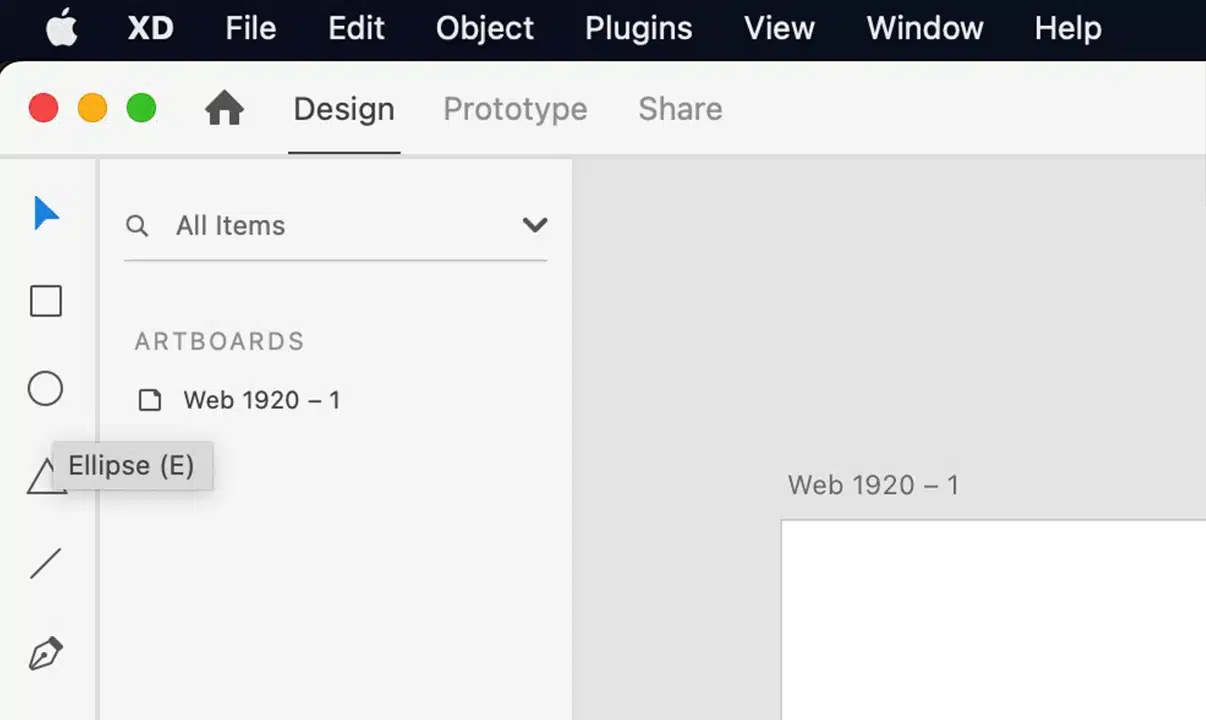Switch to the Share tab

coord(679,109)
